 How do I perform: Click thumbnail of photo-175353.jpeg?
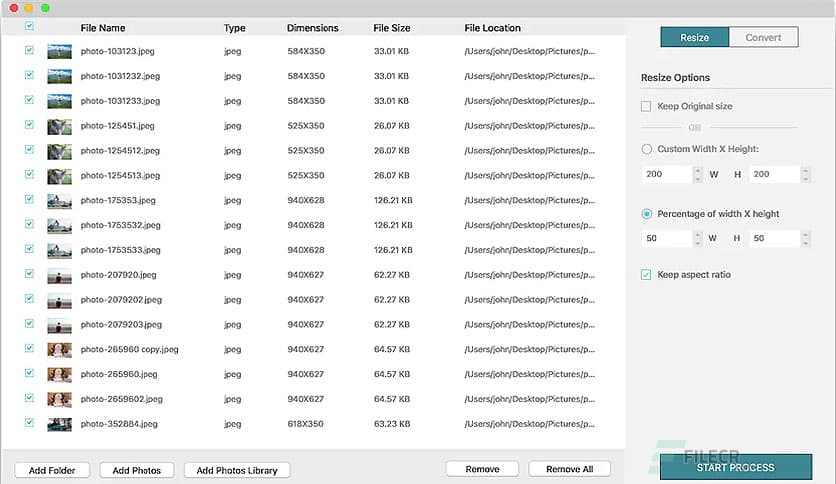pos(59,200)
